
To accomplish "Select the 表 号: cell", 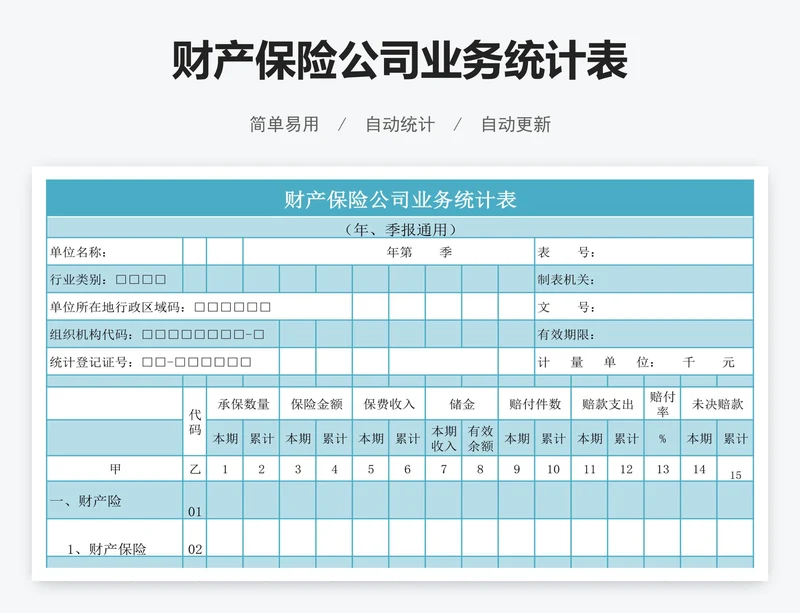I will pos(644,252).
